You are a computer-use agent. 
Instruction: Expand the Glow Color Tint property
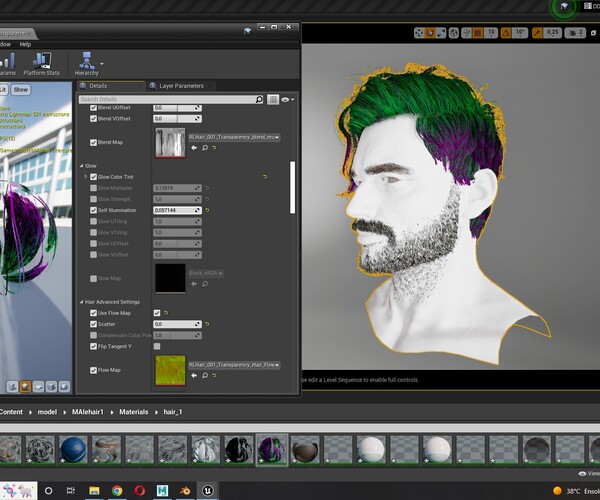pyautogui.click(x=85, y=177)
